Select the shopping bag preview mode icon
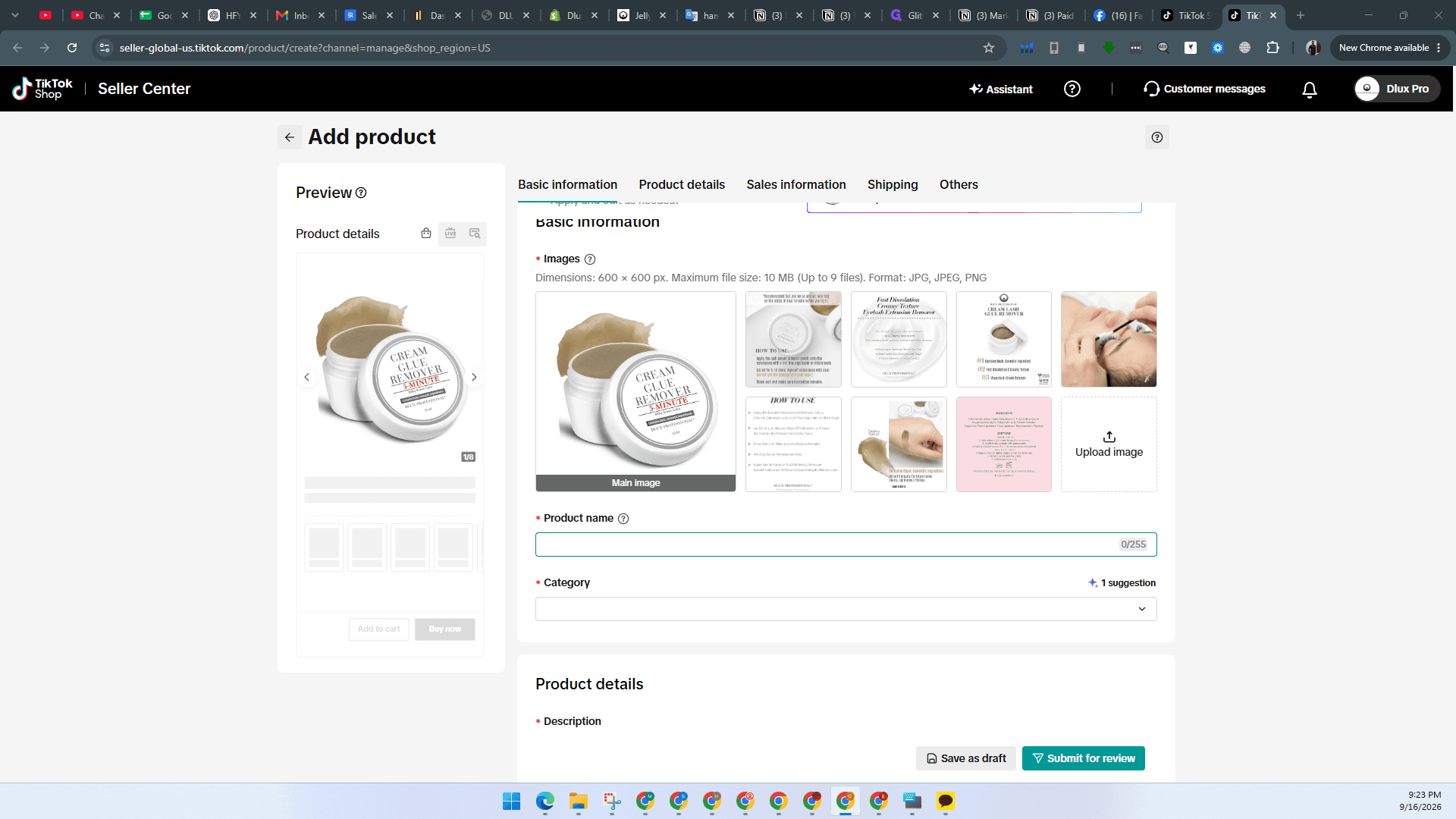Image resolution: width=1456 pixels, height=819 pixels. (426, 234)
